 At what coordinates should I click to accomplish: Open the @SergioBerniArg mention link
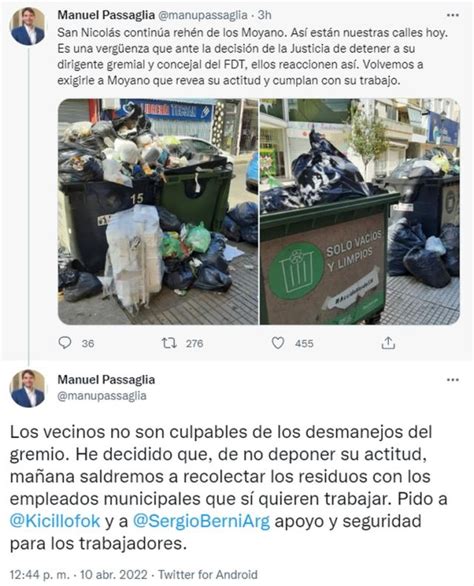pos(201,521)
